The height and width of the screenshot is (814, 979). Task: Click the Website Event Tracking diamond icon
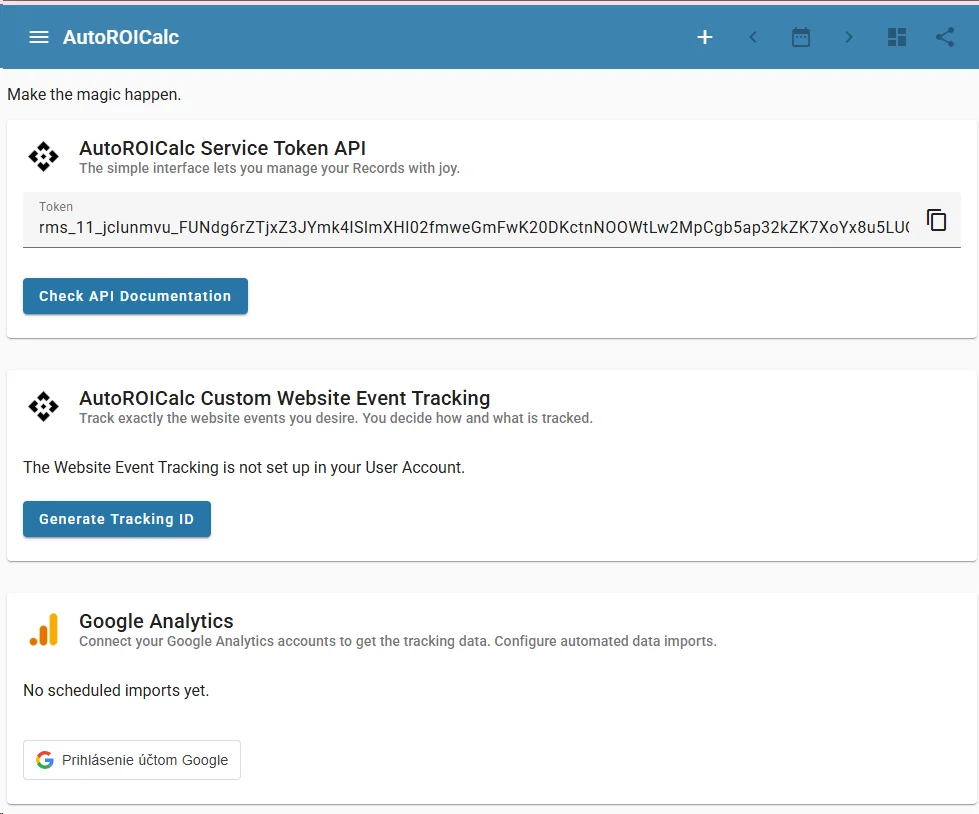pos(43,406)
